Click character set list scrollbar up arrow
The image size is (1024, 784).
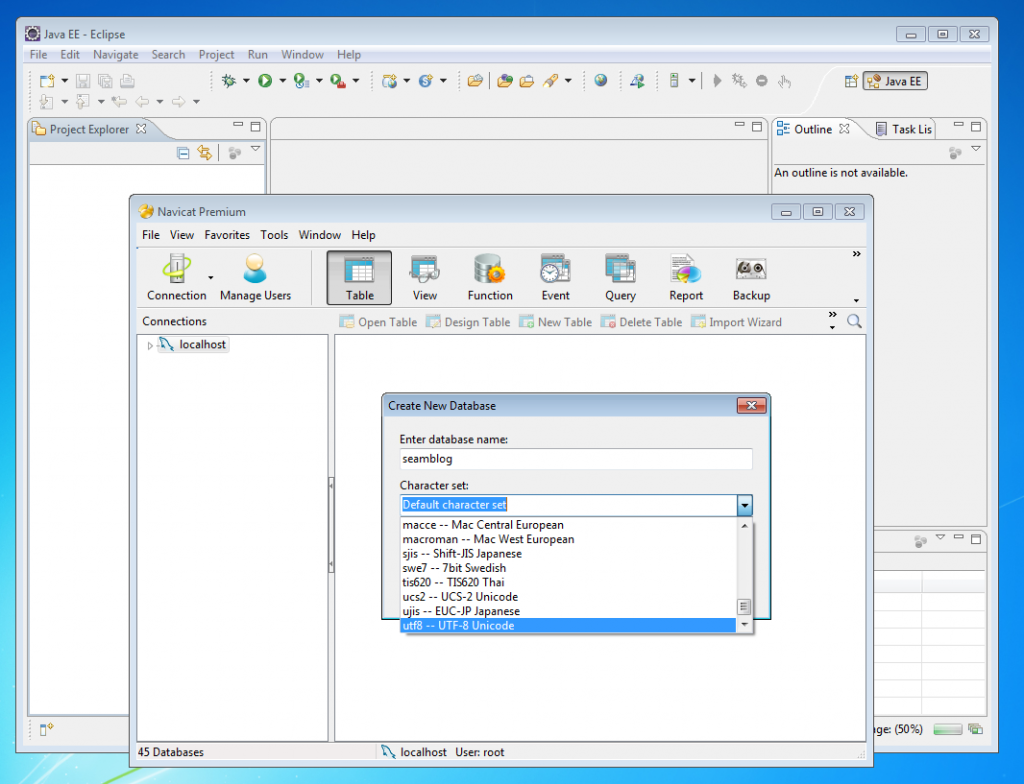click(744, 525)
